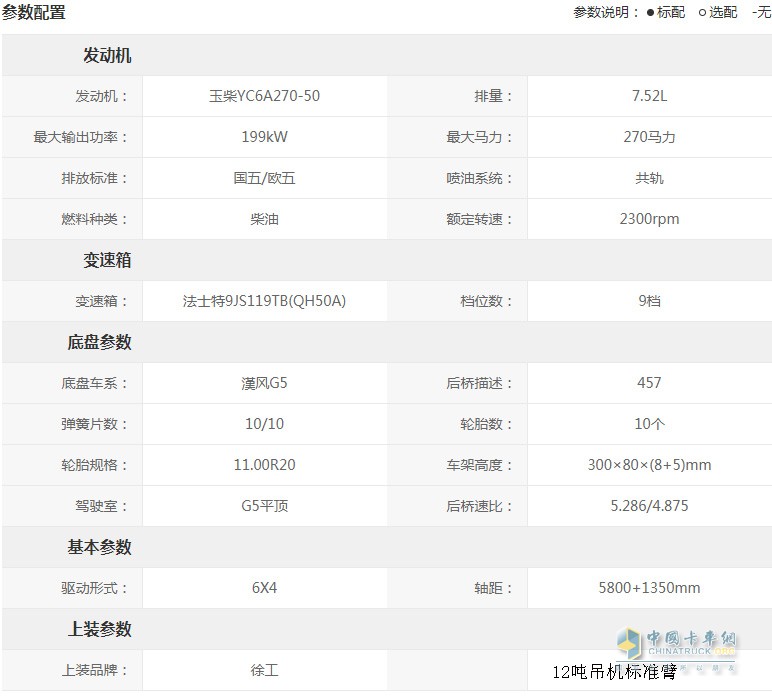Click the 燃料种类 label
Image resolution: width=772 pixels, height=696 pixels.
click(x=95, y=219)
